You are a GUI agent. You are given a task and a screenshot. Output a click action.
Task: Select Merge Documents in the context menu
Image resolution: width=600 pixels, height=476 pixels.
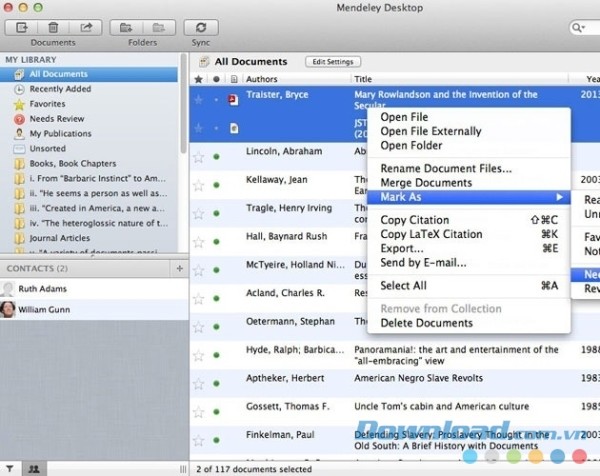pos(425,183)
